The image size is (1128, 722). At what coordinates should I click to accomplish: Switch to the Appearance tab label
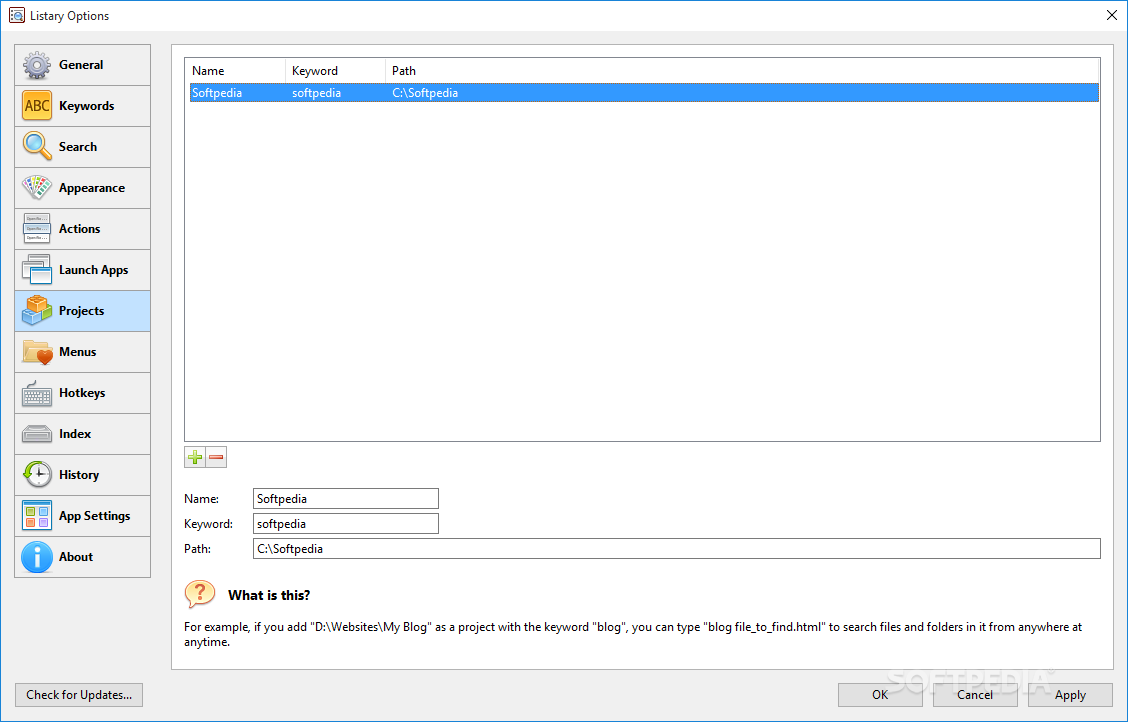click(x=92, y=188)
